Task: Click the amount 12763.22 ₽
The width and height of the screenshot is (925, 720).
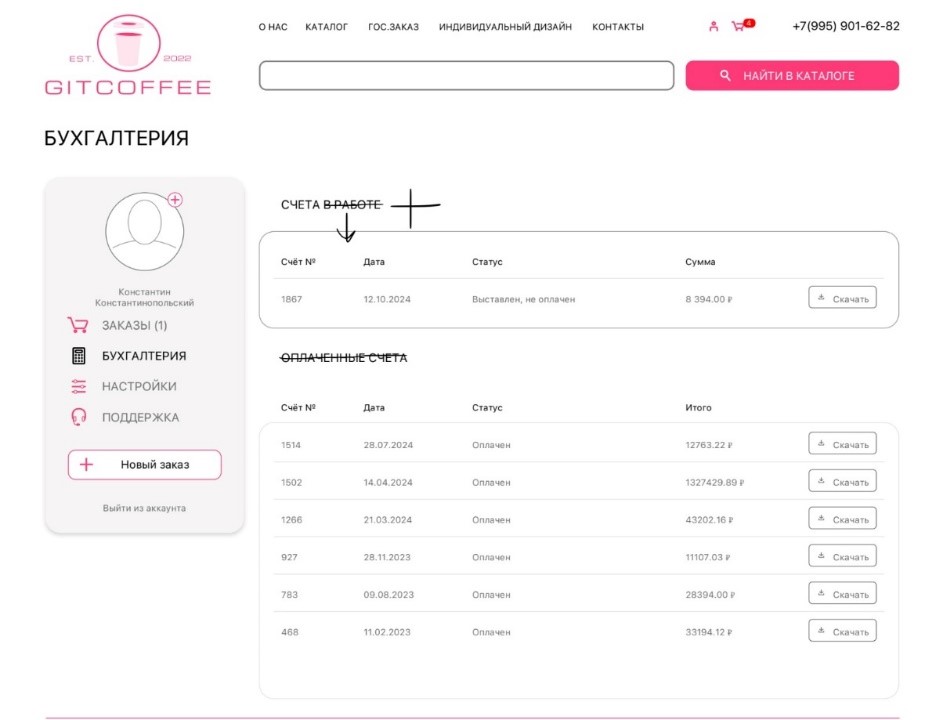Action: click(708, 445)
